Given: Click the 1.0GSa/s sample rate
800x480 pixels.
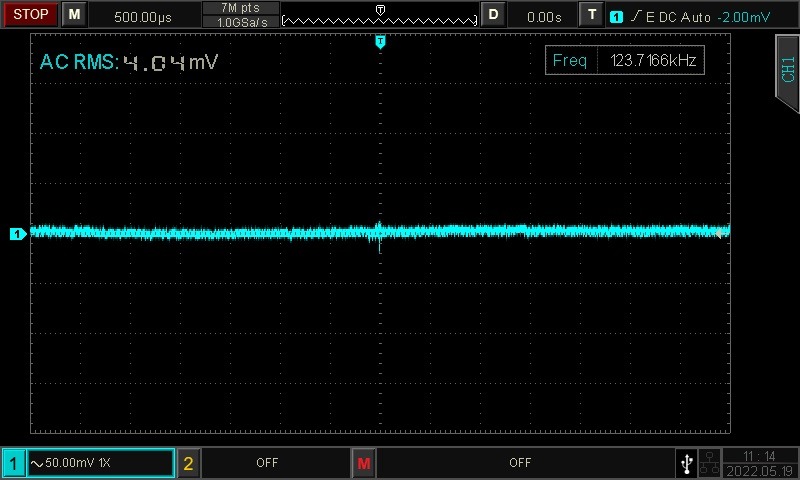Looking at the screenshot, I should 242,22.
